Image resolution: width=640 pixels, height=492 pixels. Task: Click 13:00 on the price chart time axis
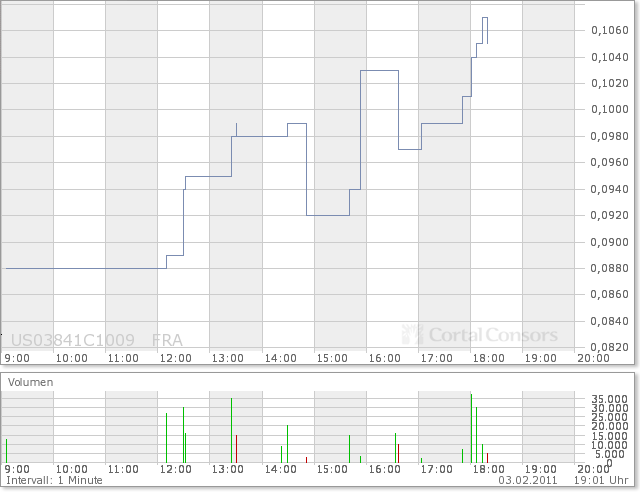(x=227, y=358)
